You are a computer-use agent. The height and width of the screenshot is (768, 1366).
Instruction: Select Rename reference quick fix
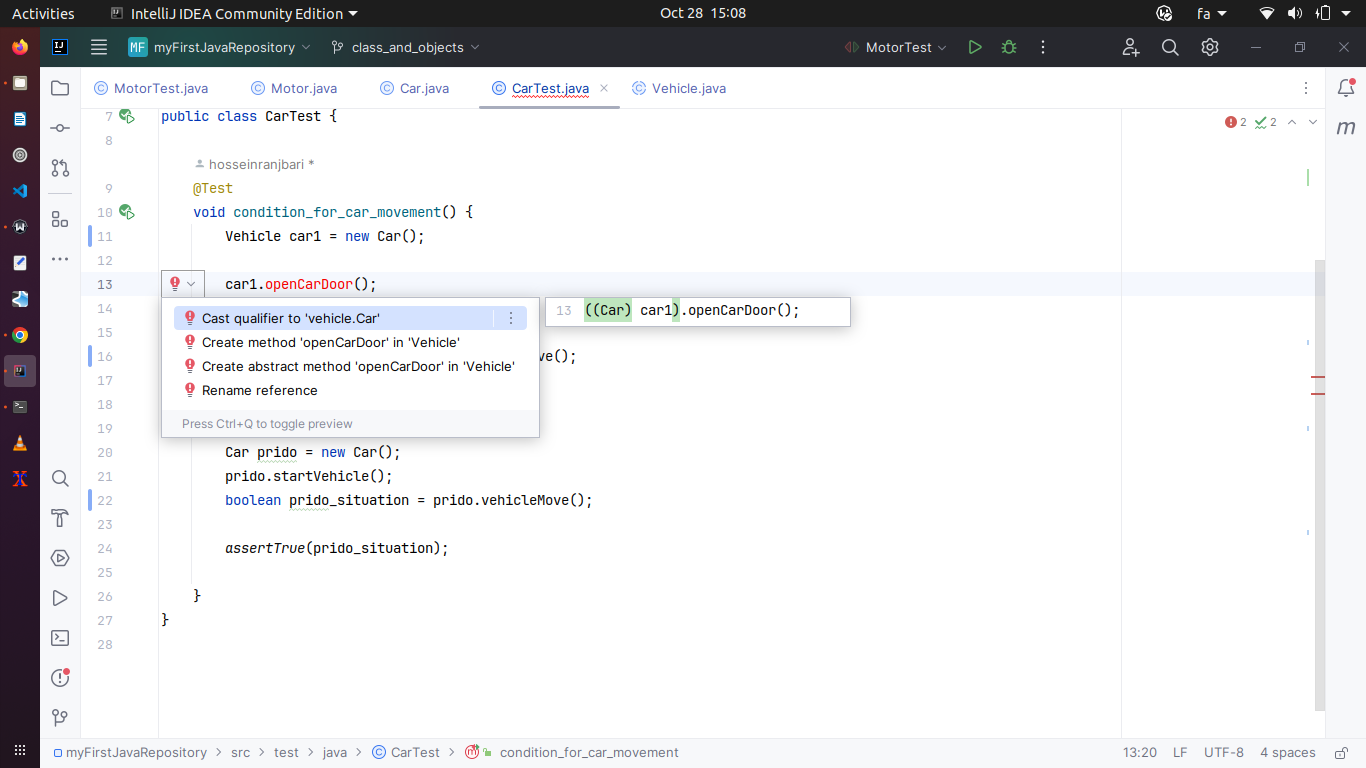click(350, 390)
